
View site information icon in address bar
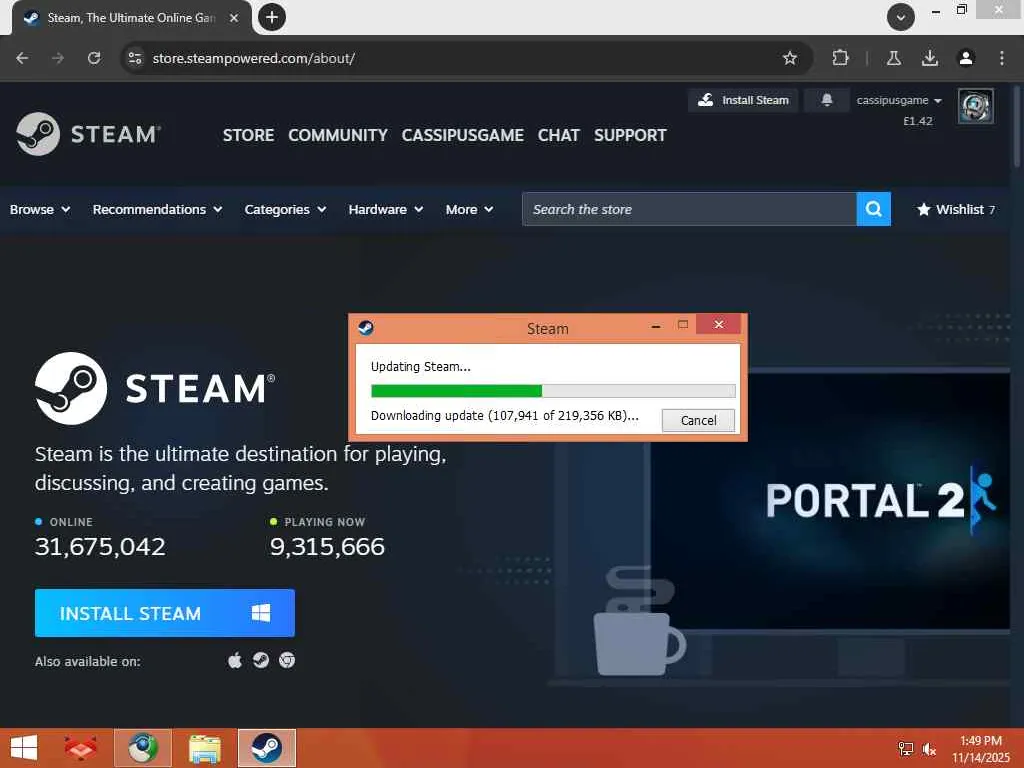(135, 58)
